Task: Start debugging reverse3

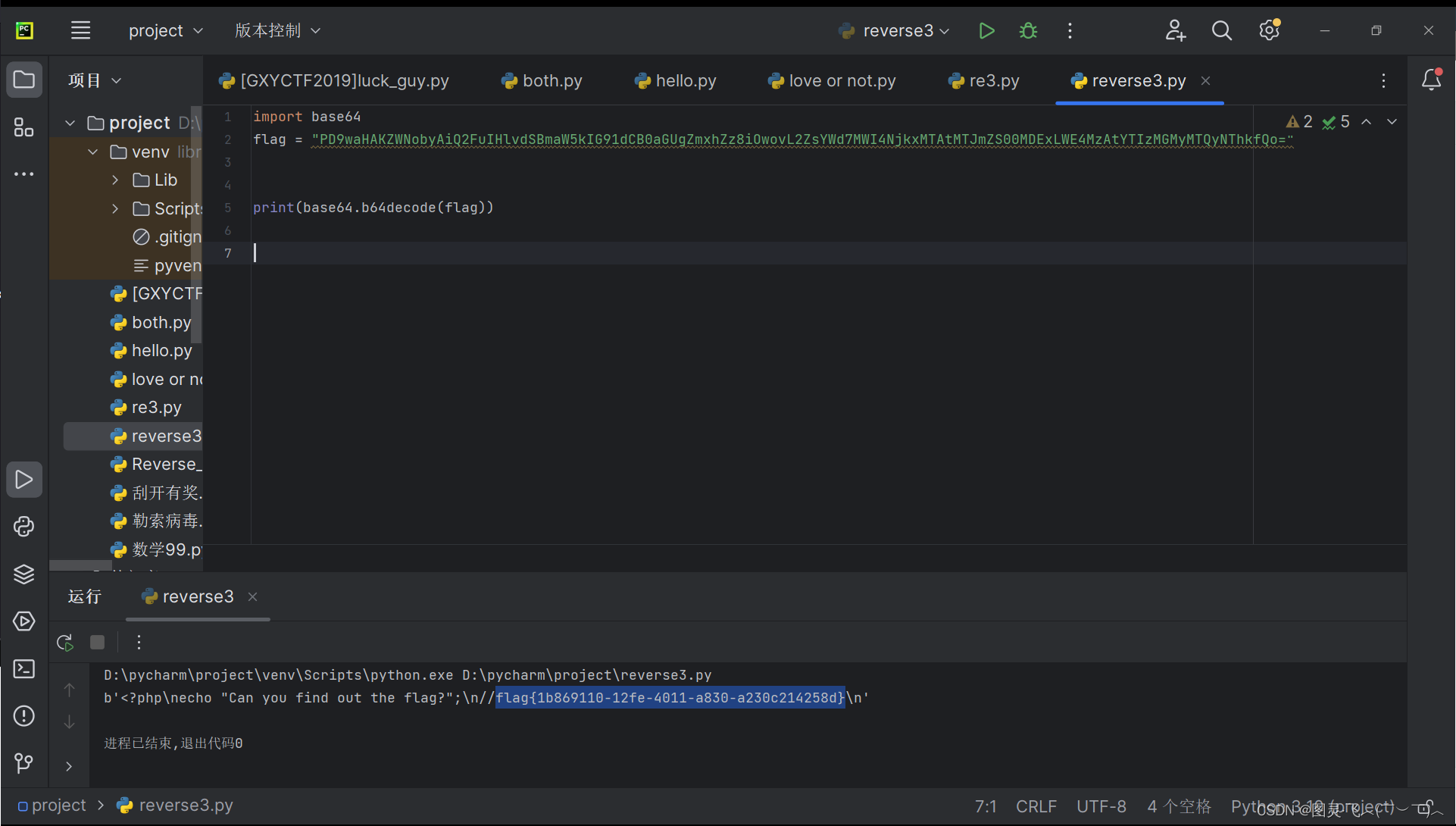Action: coord(1028,30)
